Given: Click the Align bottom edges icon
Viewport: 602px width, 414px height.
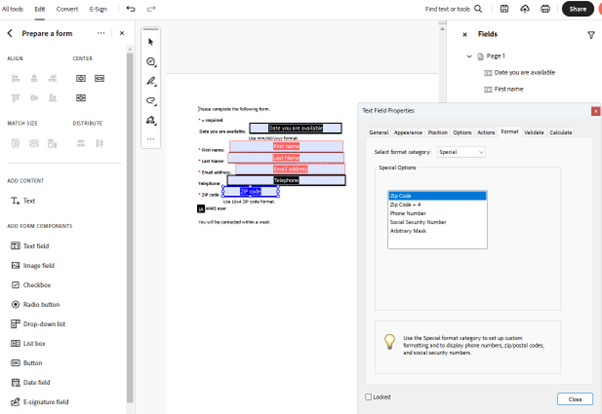Looking at the screenshot, I should pyautogui.click(x=53, y=98).
